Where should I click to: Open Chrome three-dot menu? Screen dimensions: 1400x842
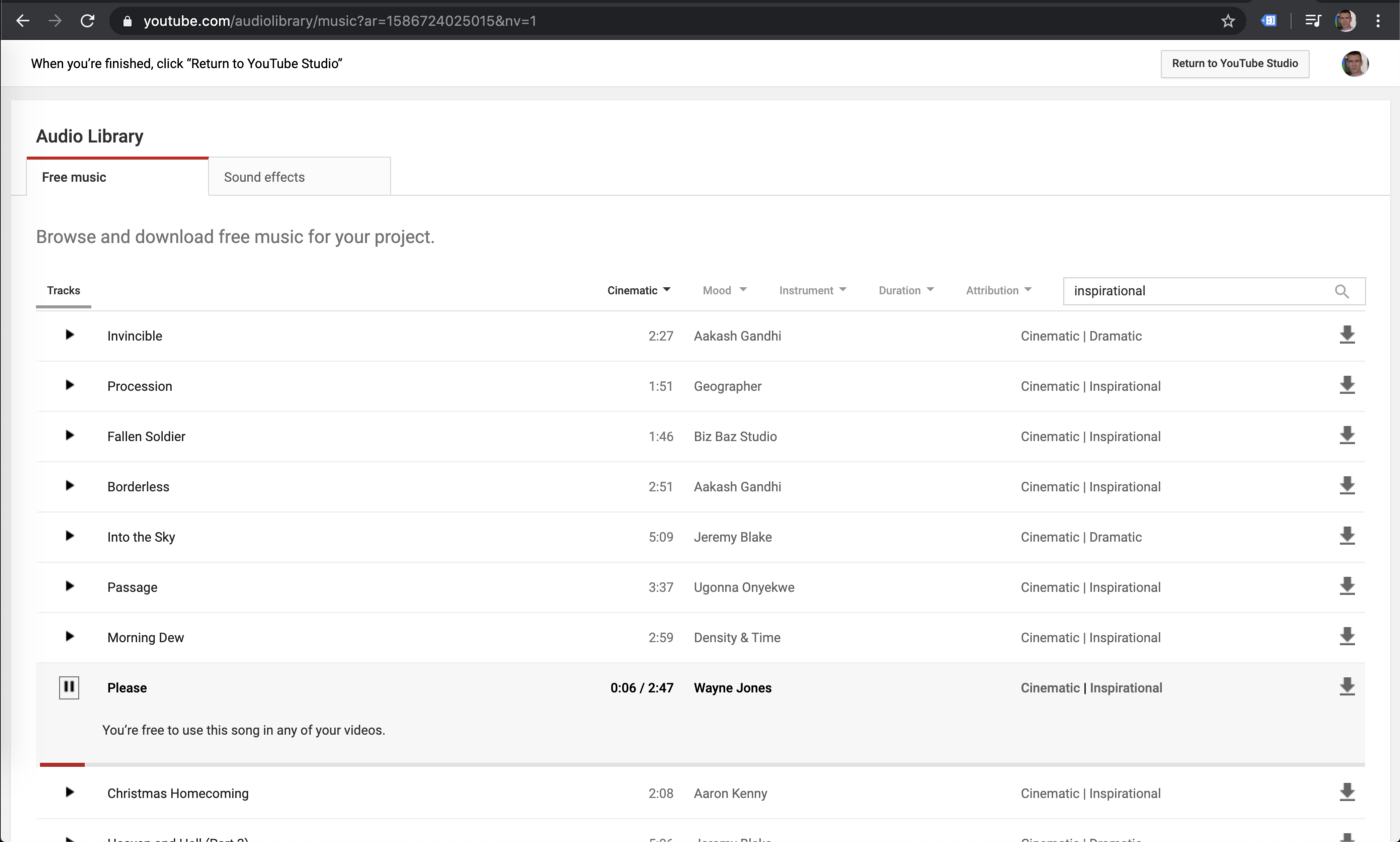point(1378,20)
